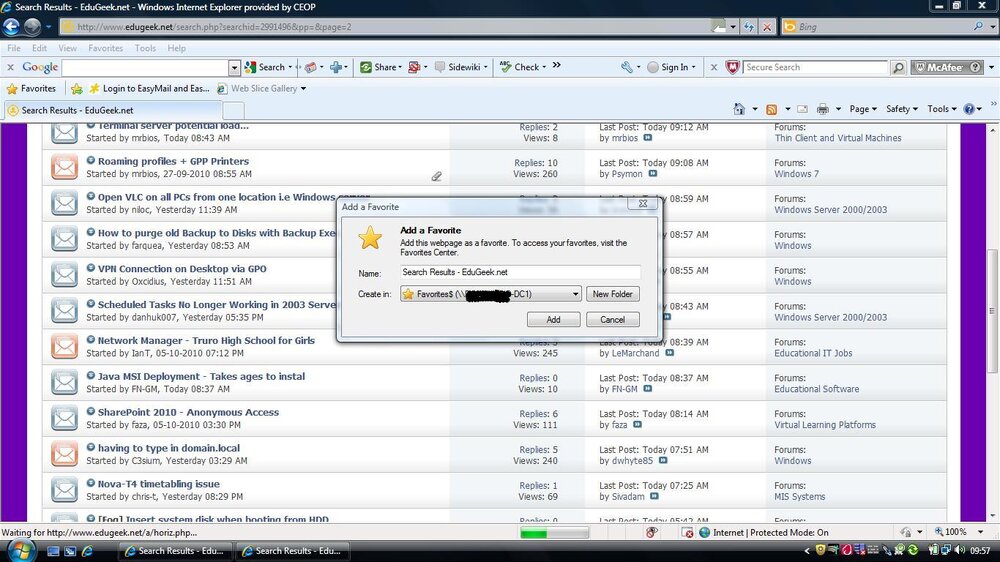The width and height of the screenshot is (1000, 562).
Task: Open Java MSI Deployment thread link
Action: pos(202,376)
